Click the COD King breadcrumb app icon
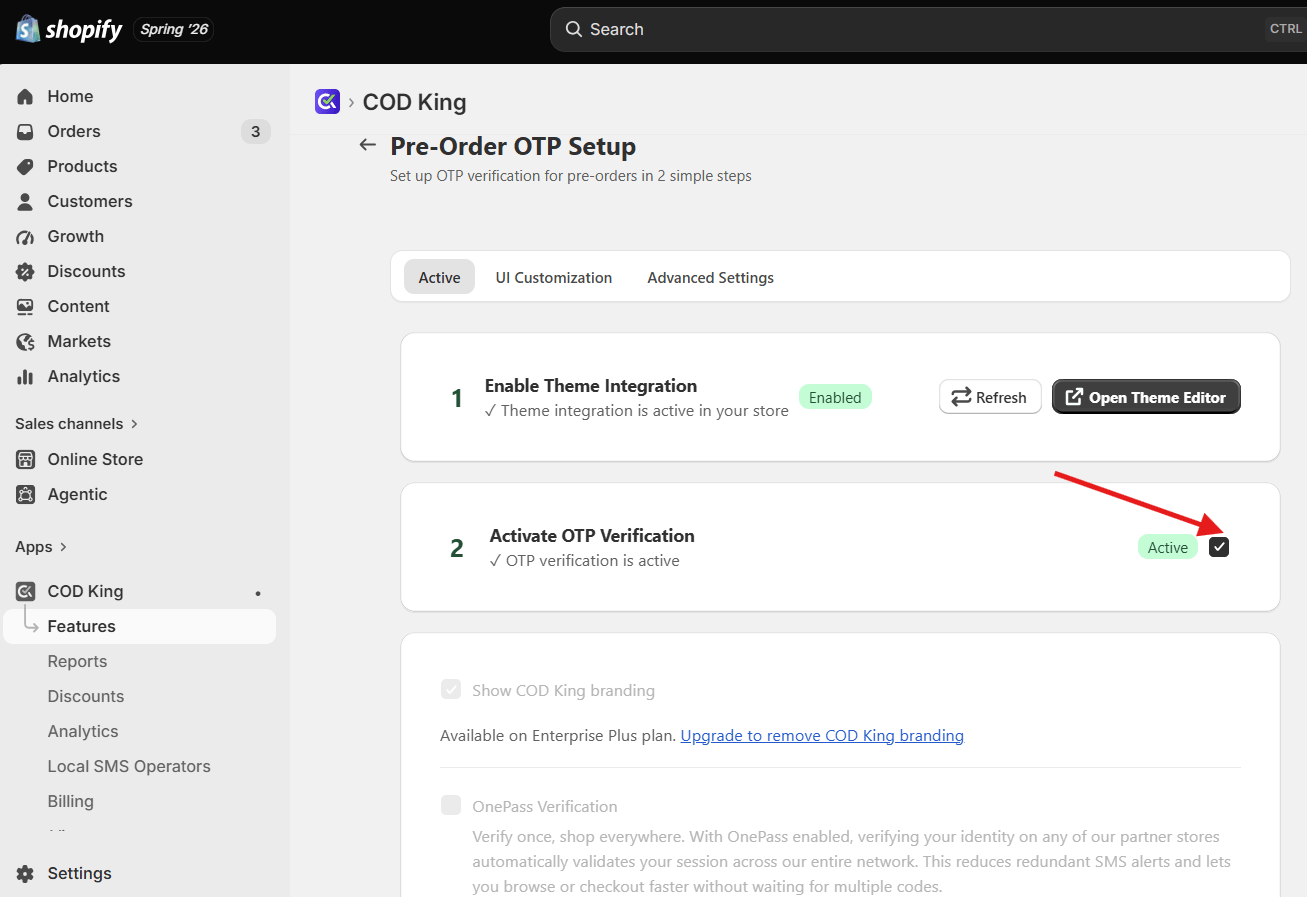This screenshot has width=1307, height=897. pos(327,102)
